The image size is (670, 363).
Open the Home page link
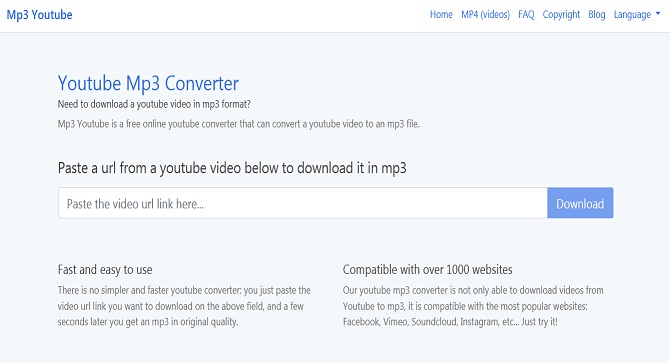(441, 15)
